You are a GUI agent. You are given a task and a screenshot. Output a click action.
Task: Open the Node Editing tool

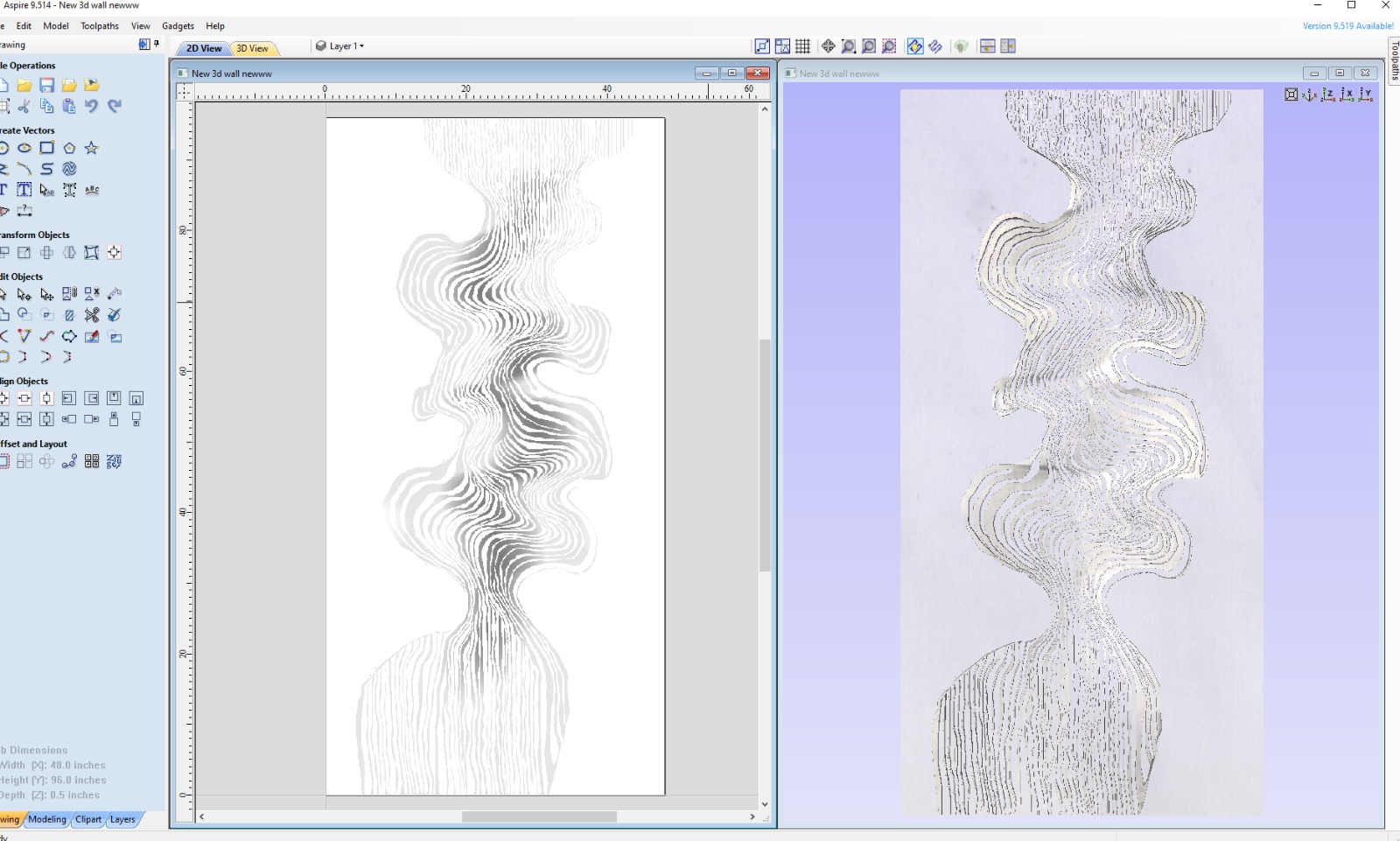tap(24, 295)
